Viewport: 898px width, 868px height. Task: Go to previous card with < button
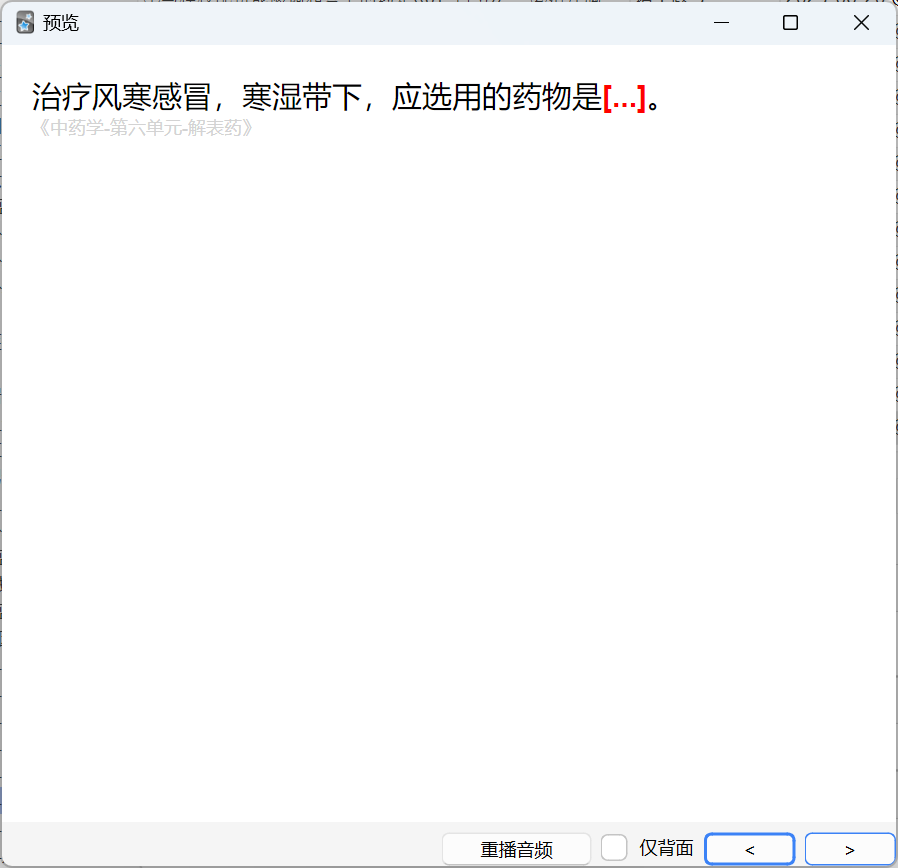click(x=749, y=849)
